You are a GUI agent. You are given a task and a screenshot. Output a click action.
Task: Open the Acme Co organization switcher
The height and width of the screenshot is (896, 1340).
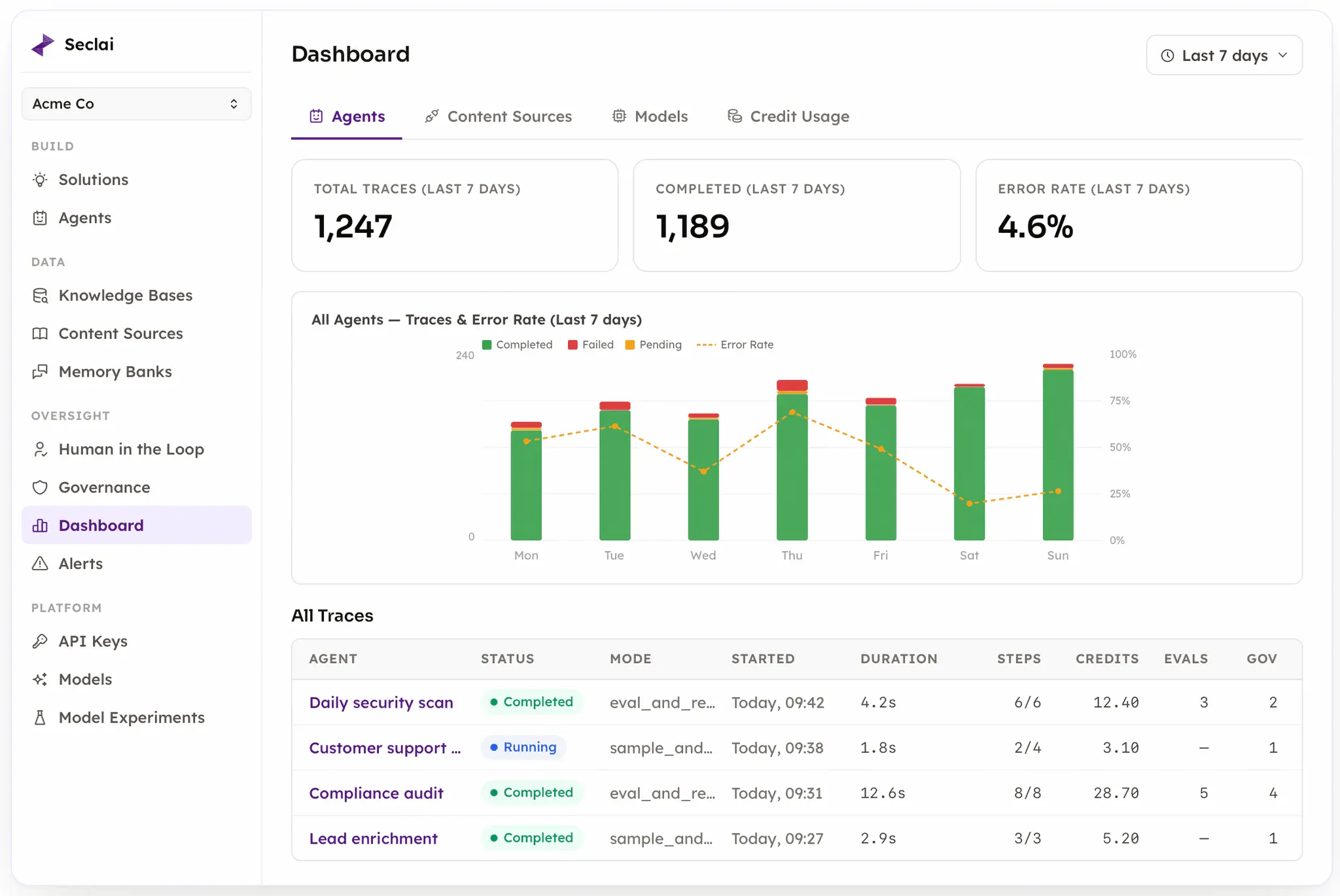(x=136, y=104)
